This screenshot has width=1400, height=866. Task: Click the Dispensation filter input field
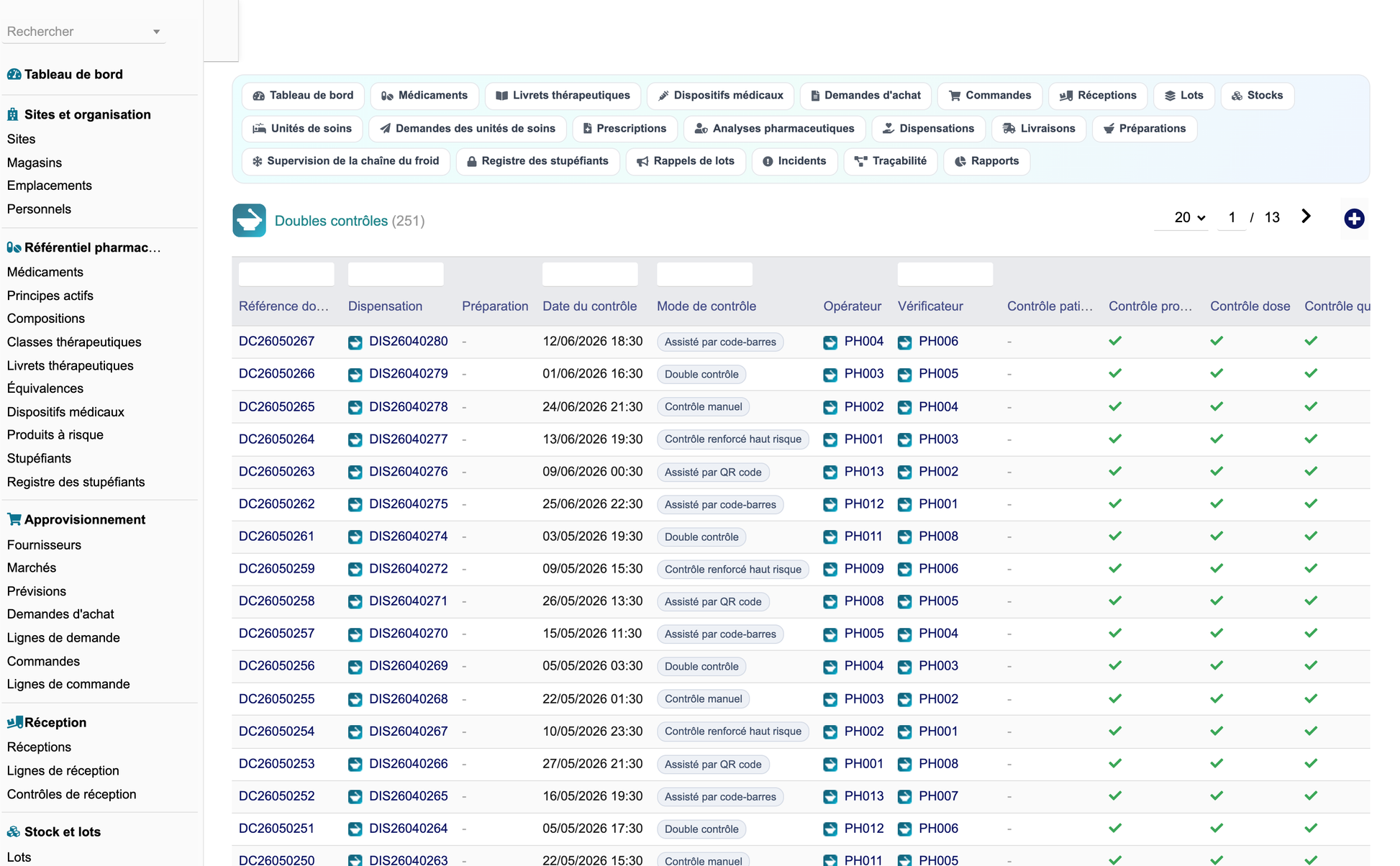point(396,274)
